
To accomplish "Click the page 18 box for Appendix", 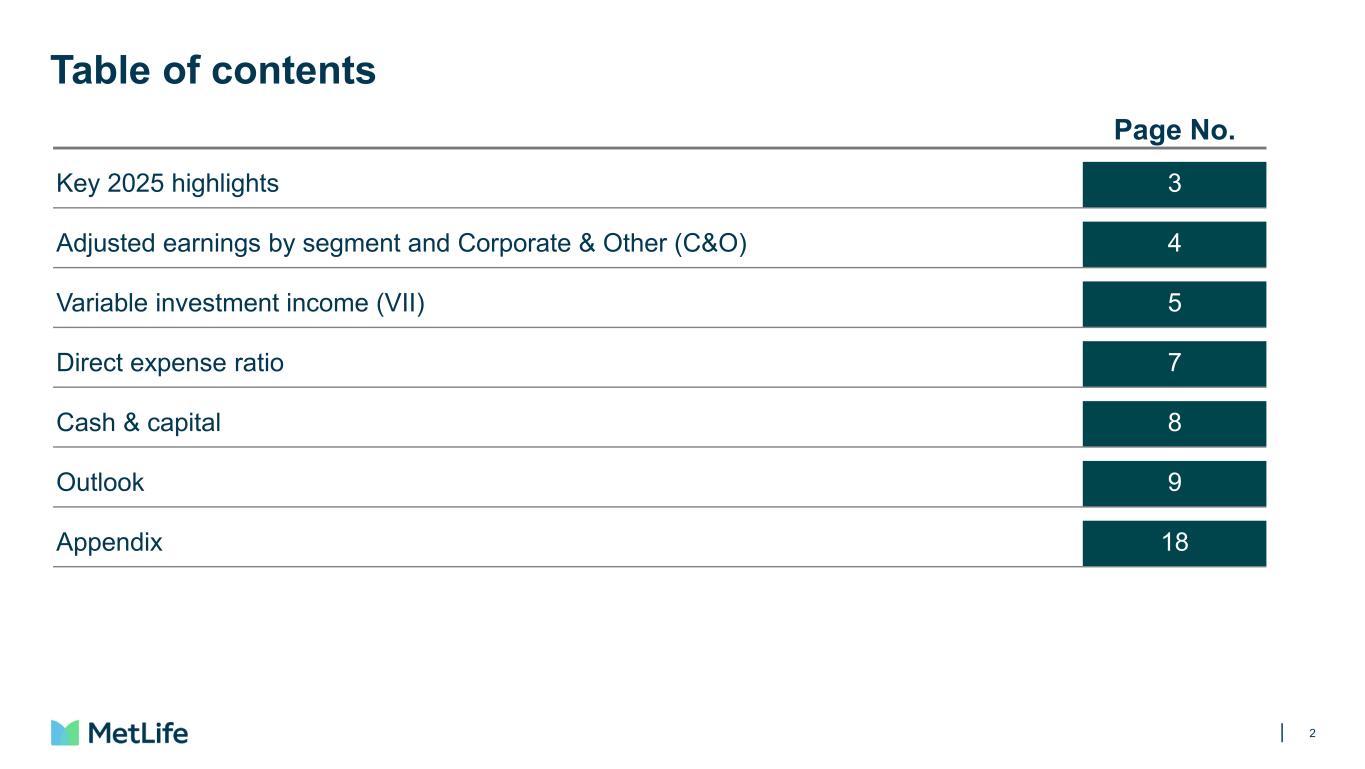I will (x=1174, y=543).
